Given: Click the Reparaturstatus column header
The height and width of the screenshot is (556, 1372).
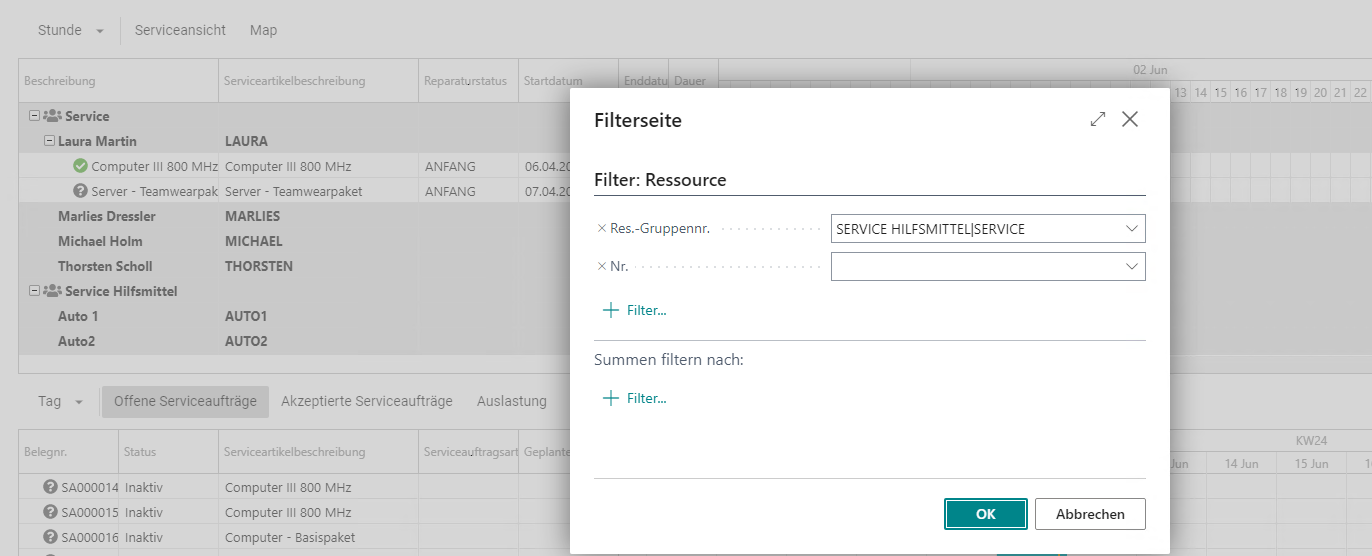Looking at the screenshot, I should (x=468, y=81).
